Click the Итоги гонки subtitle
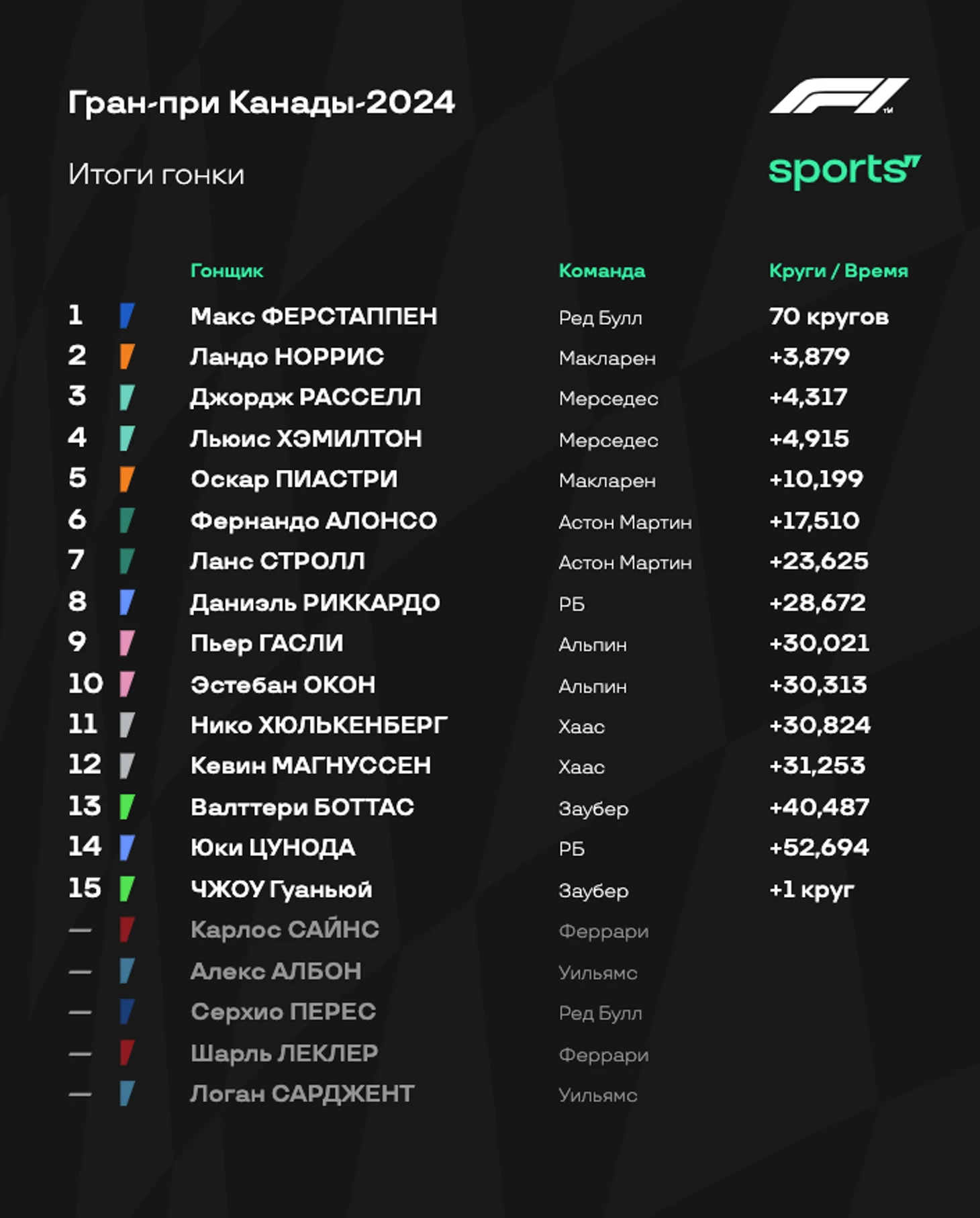 [156, 175]
